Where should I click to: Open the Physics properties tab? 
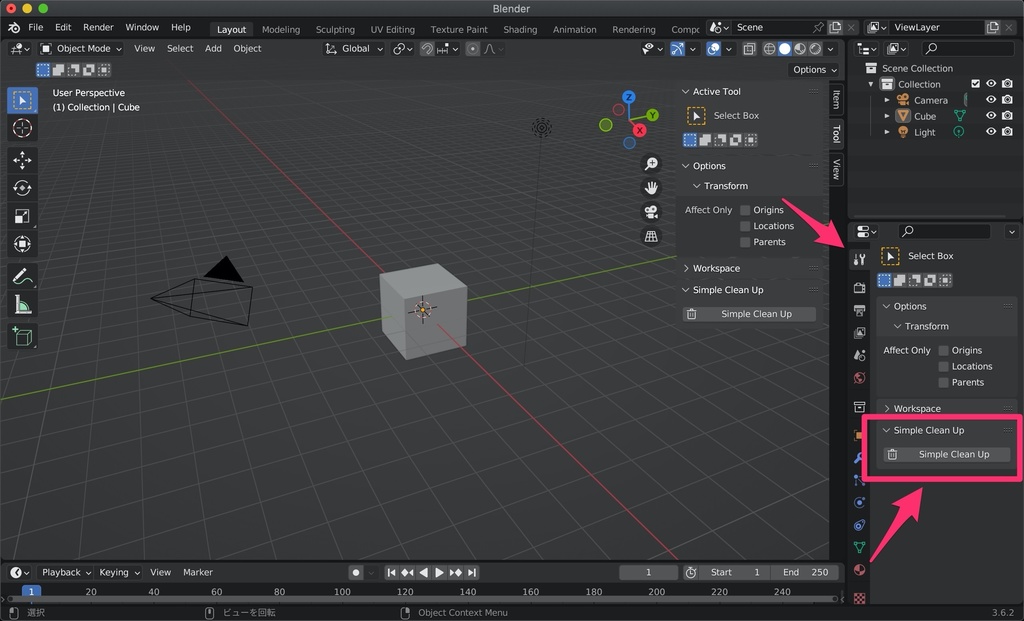pos(858,504)
